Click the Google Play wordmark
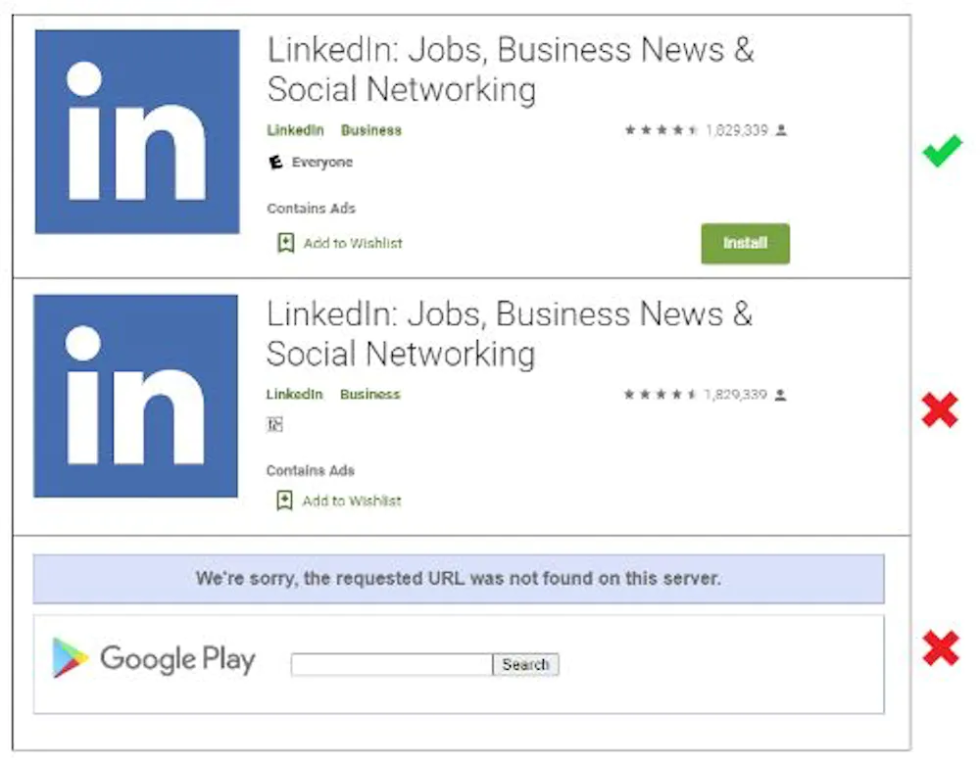Screen dimensions: 980x765 177,659
